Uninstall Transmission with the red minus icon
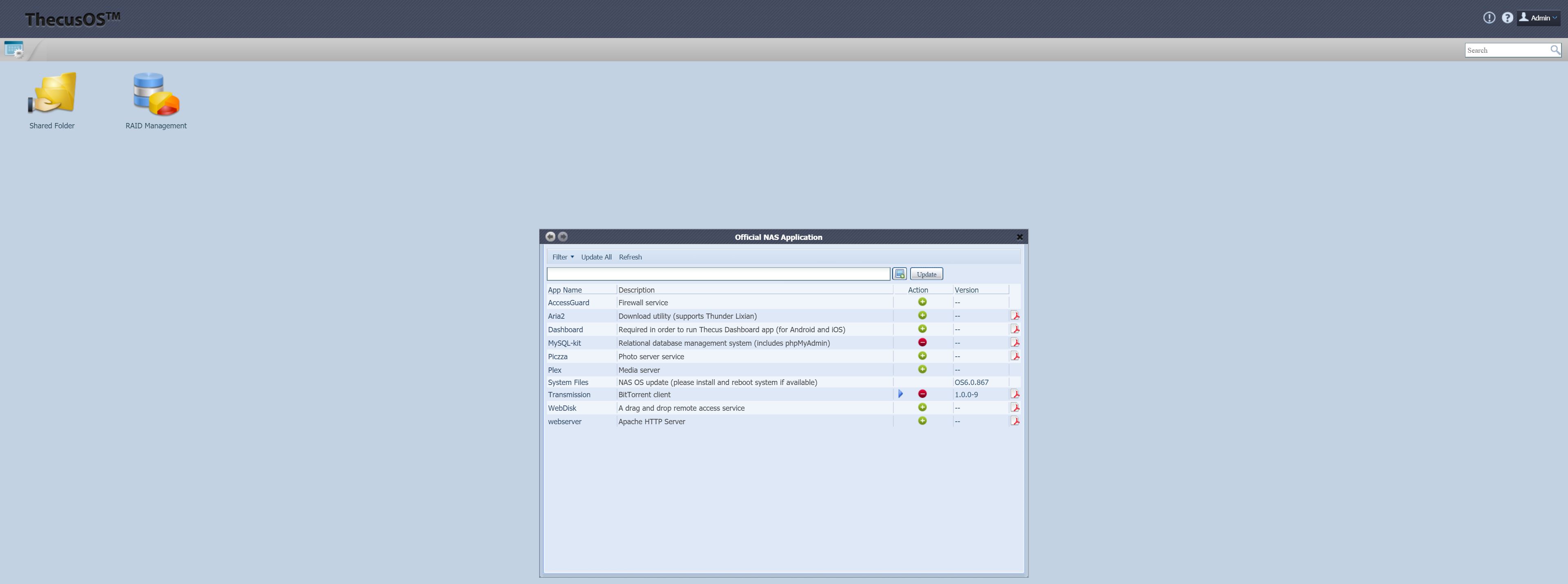 [x=922, y=395]
